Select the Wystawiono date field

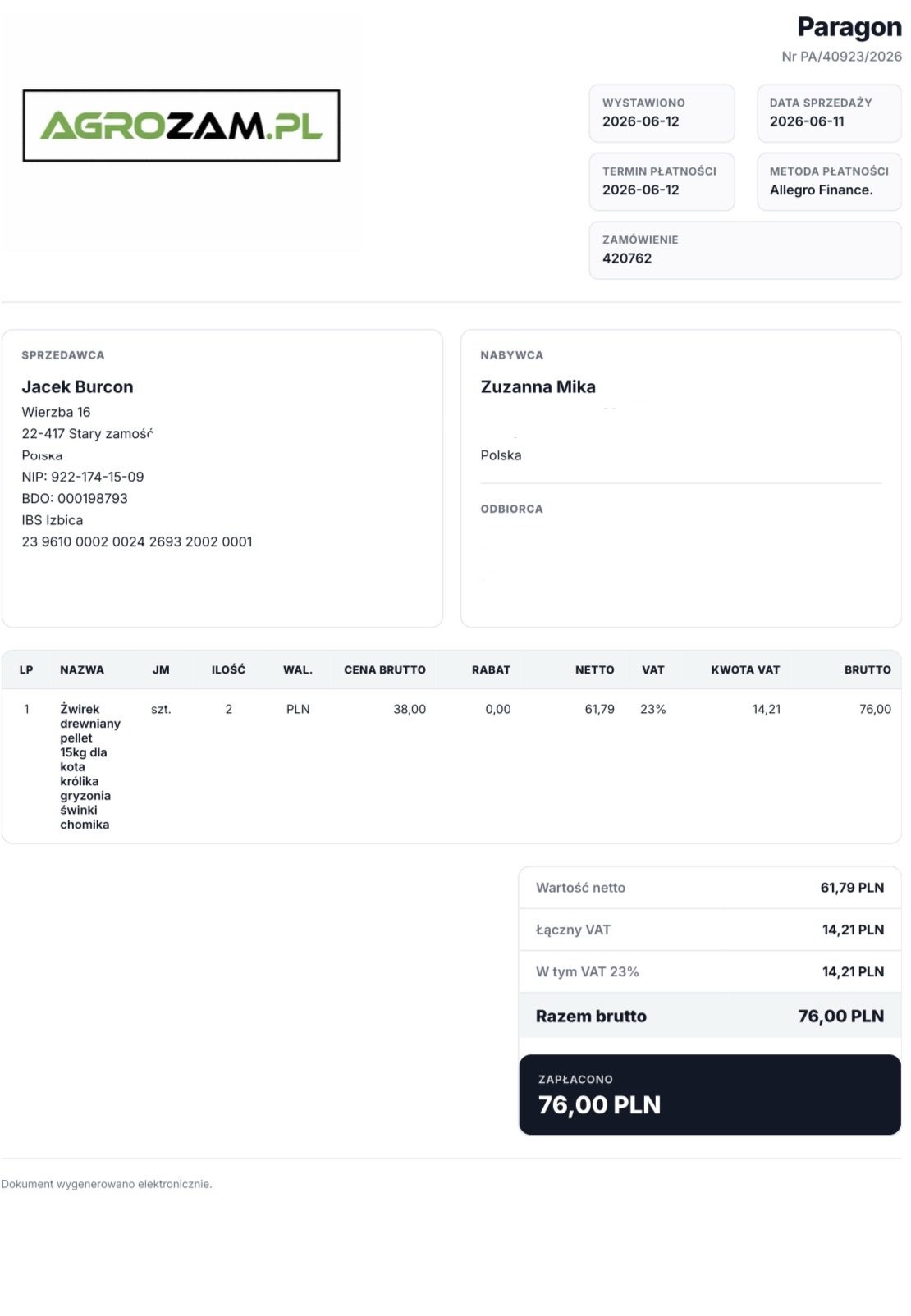tap(662, 113)
